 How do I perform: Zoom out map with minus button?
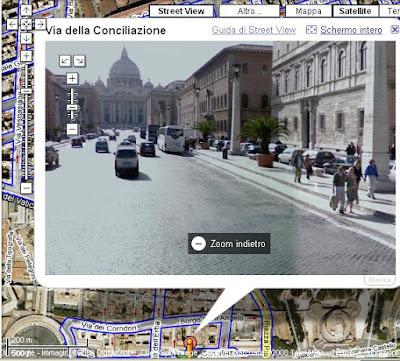(x=26, y=188)
